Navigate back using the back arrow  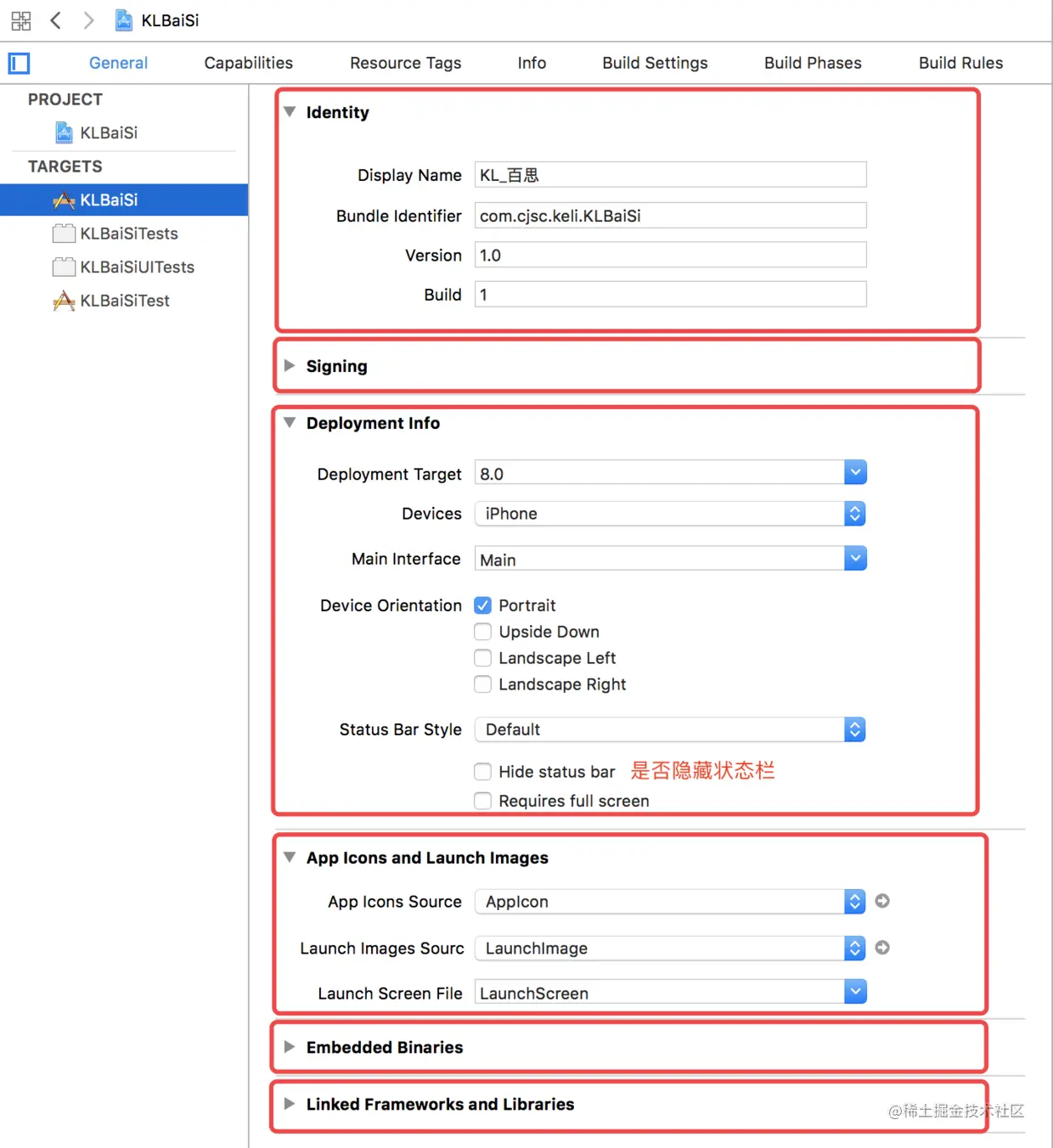coord(55,20)
